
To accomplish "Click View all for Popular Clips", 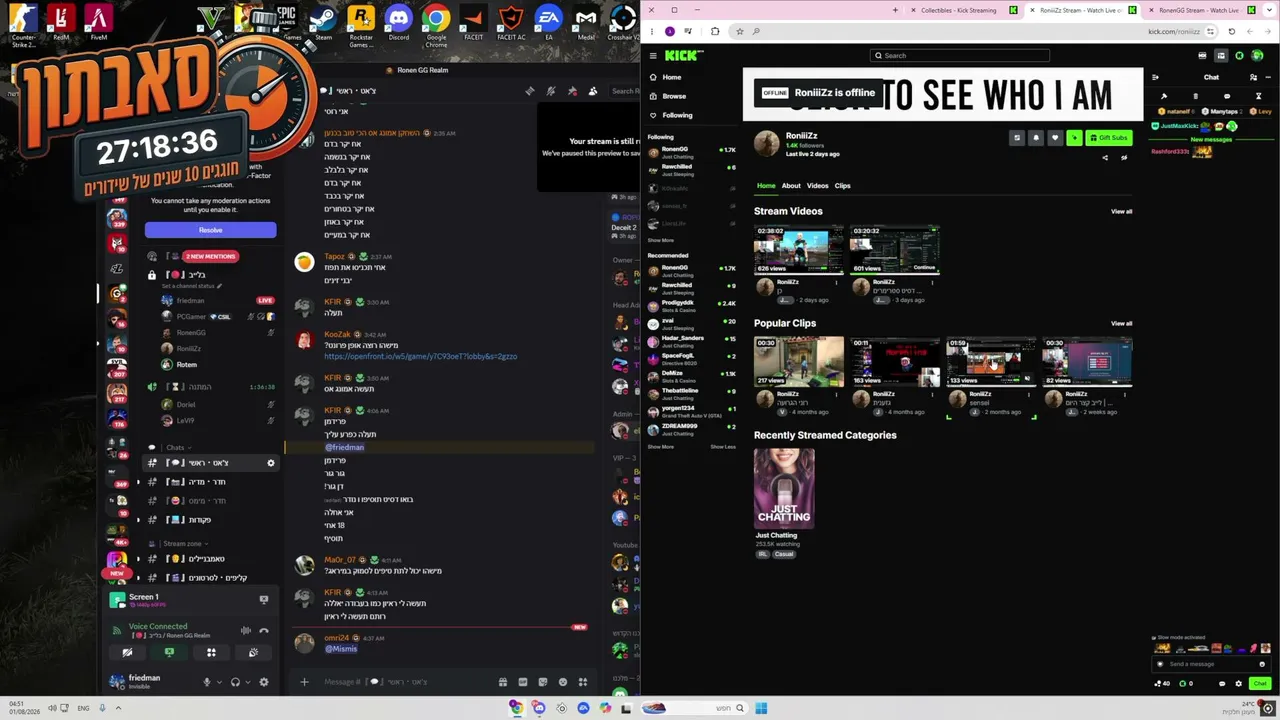I will point(1122,324).
